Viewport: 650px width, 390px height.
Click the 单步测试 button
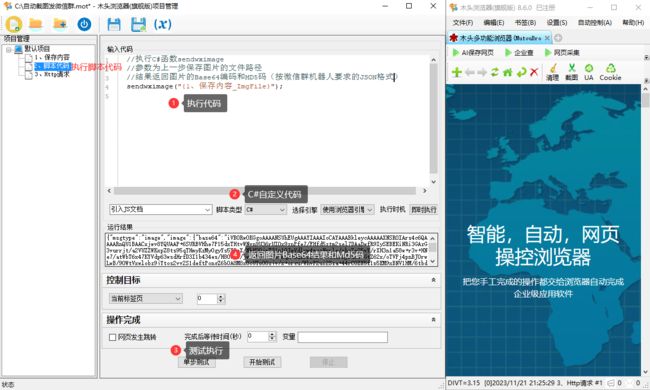click(x=197, y=363)
